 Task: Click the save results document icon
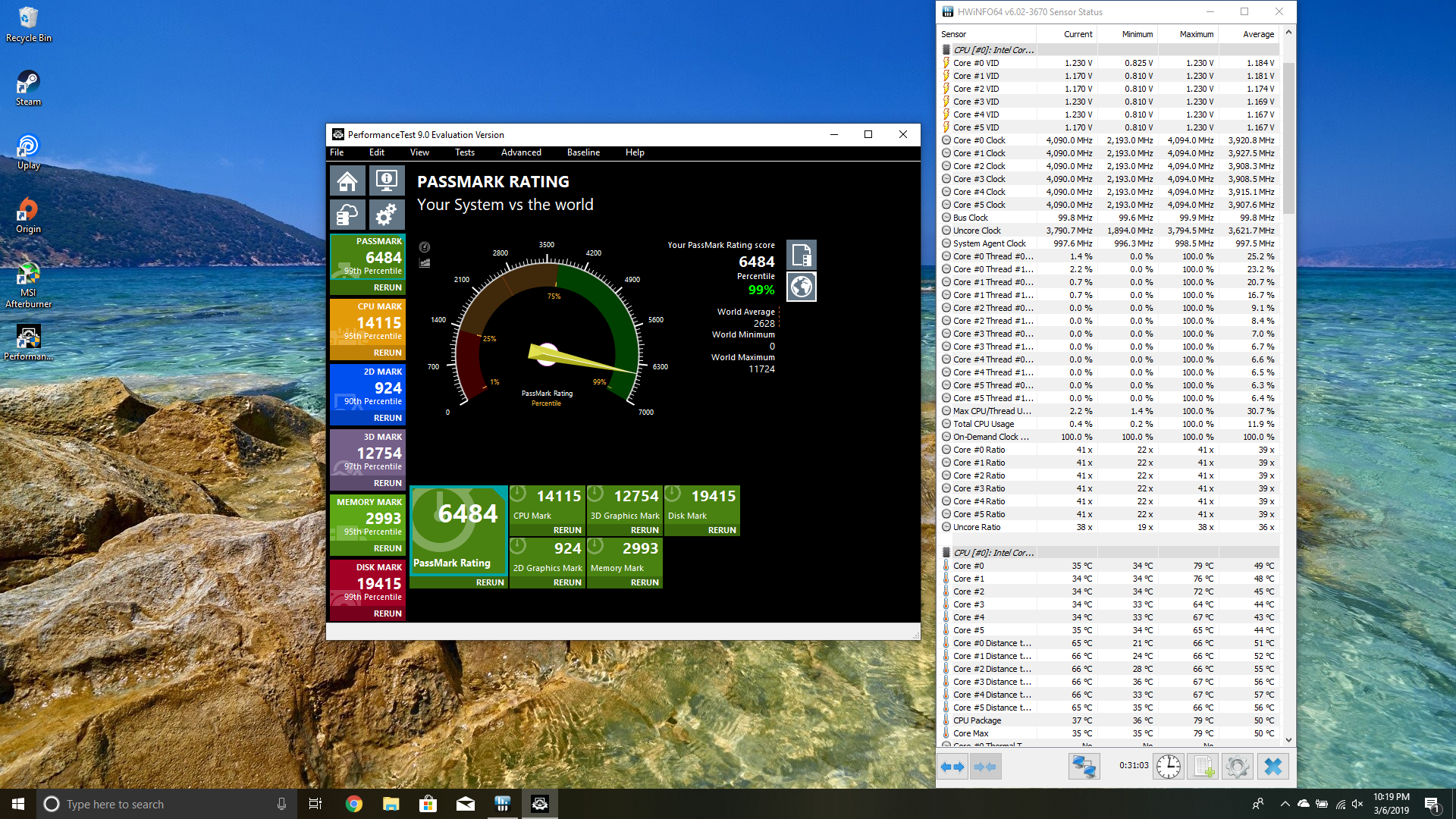coord(802,256)
